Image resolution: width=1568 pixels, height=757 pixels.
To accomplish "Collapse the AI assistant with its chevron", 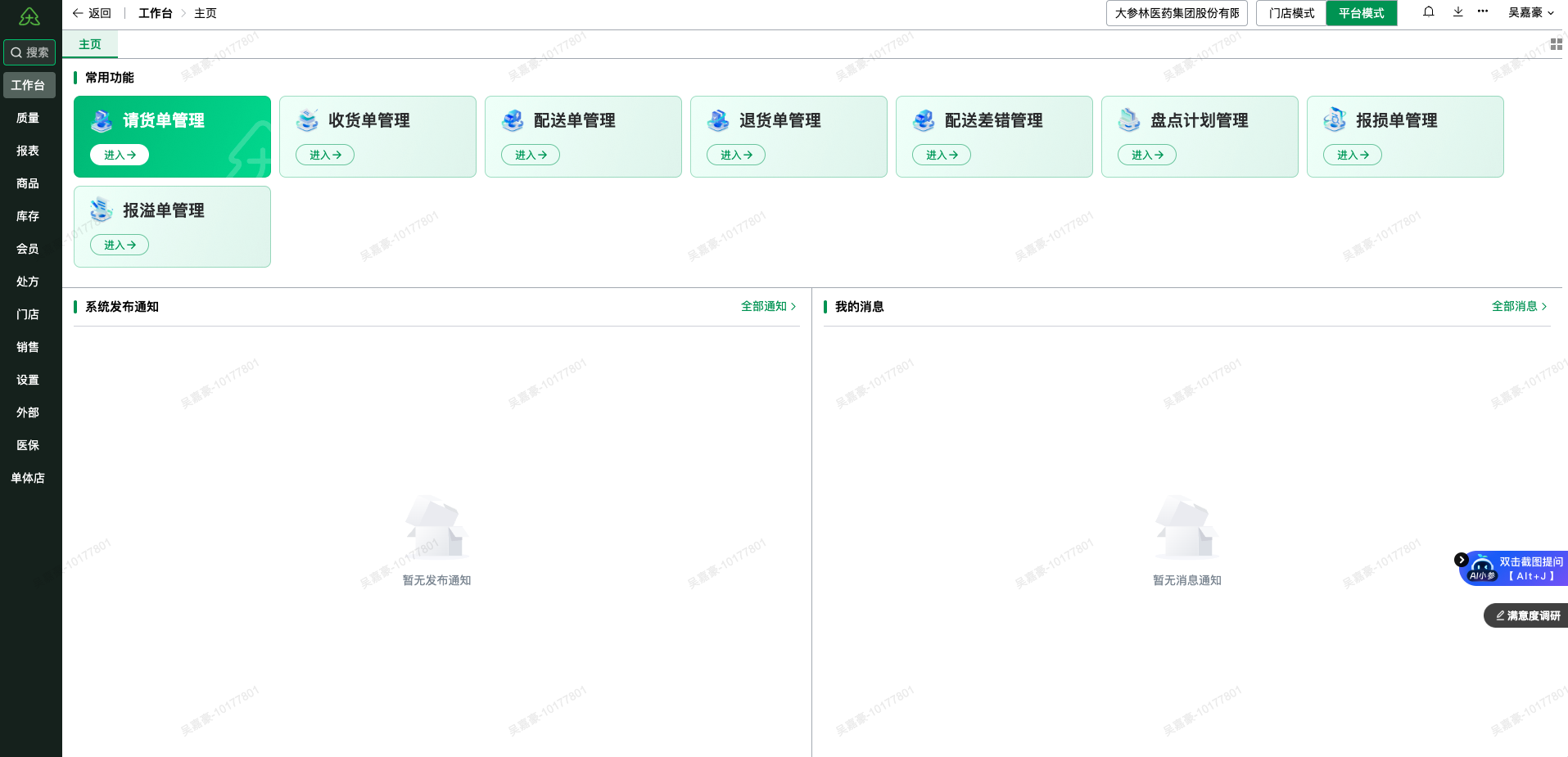I will click(x=1462, y=559).
